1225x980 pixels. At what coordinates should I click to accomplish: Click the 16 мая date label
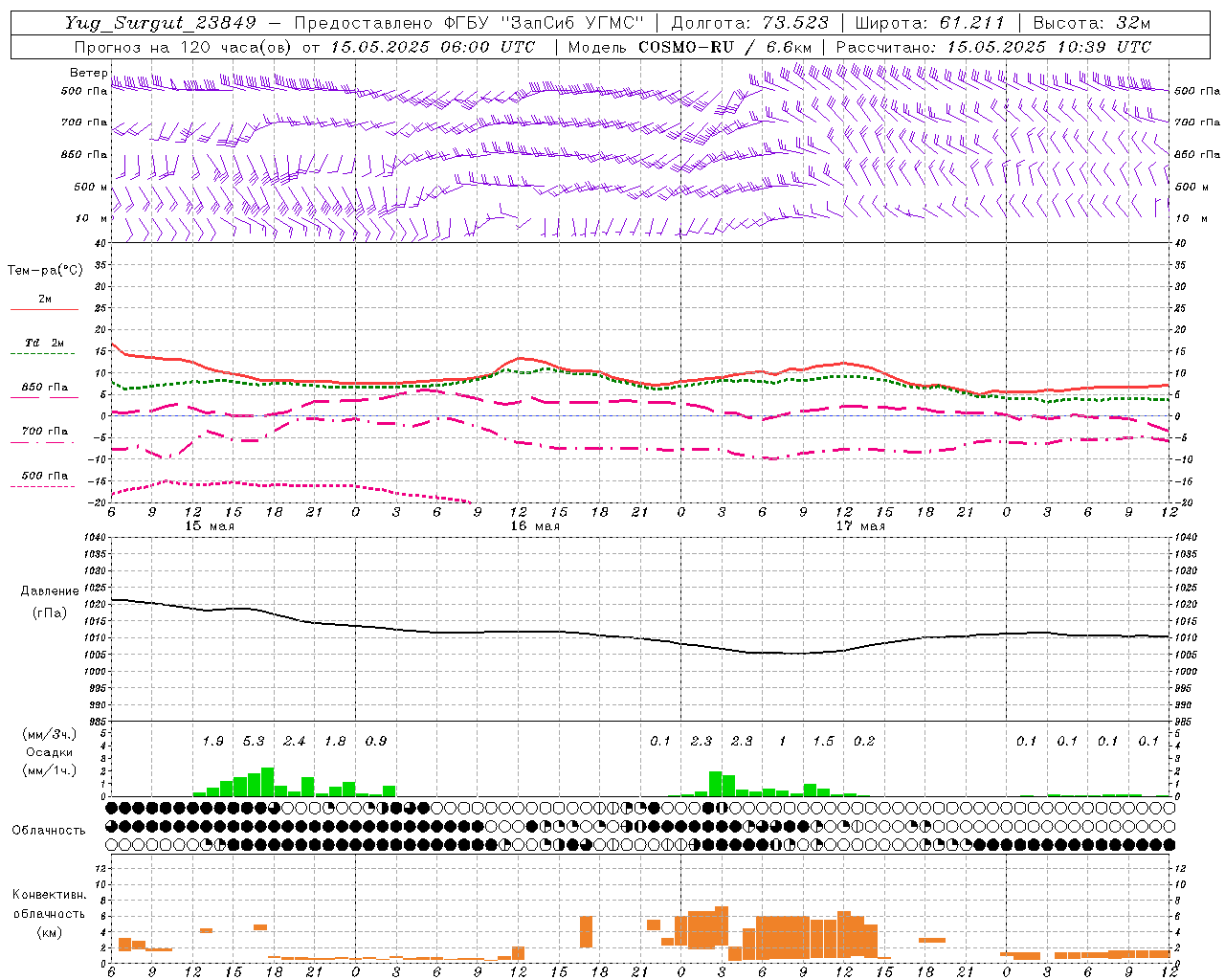[535, 526]
